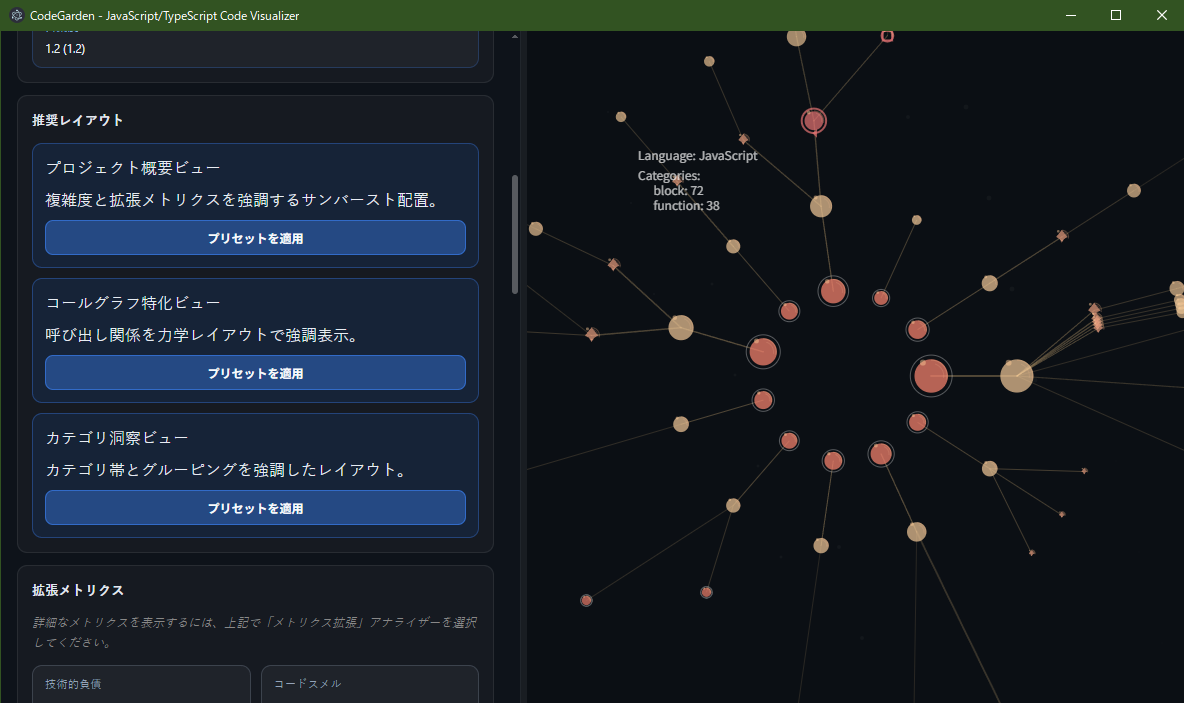
Task: Click the 推奨レイアウト section heading
Action: click(78, 120)
